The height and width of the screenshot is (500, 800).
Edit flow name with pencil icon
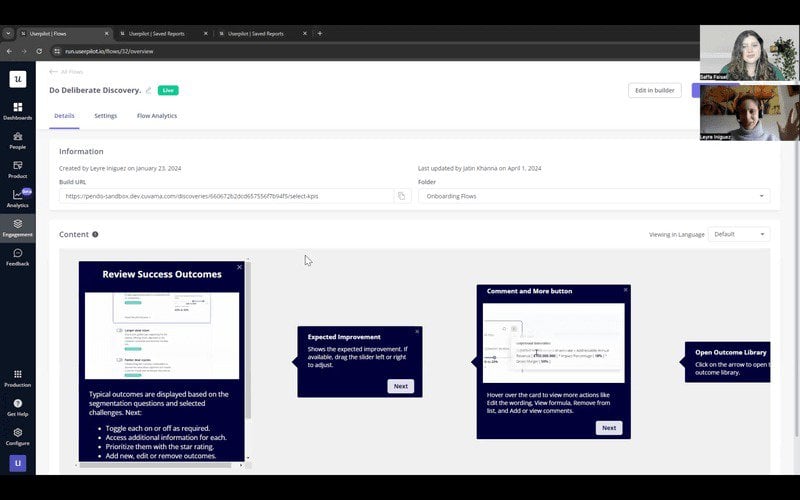click(x=149, y=90)
